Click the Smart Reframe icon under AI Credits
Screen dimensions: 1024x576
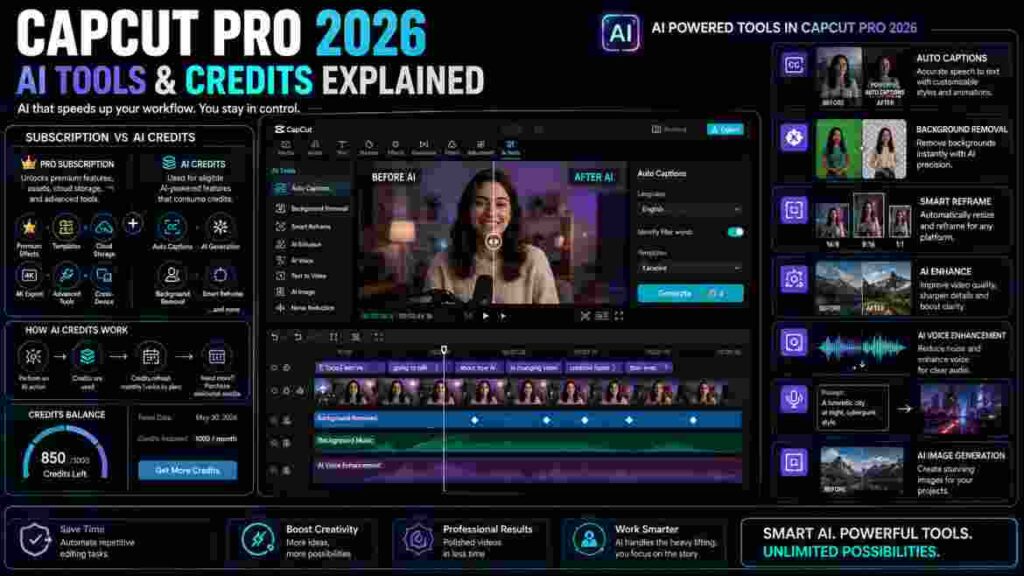(x=220, y=275)
